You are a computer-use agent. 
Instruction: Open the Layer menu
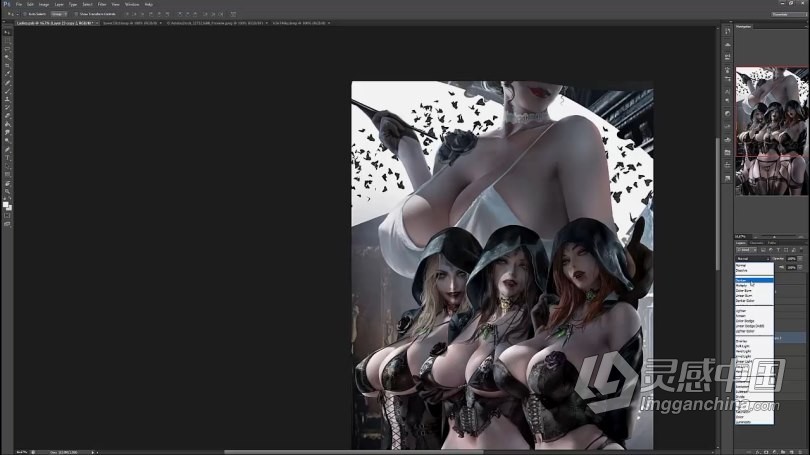point(59,4)
